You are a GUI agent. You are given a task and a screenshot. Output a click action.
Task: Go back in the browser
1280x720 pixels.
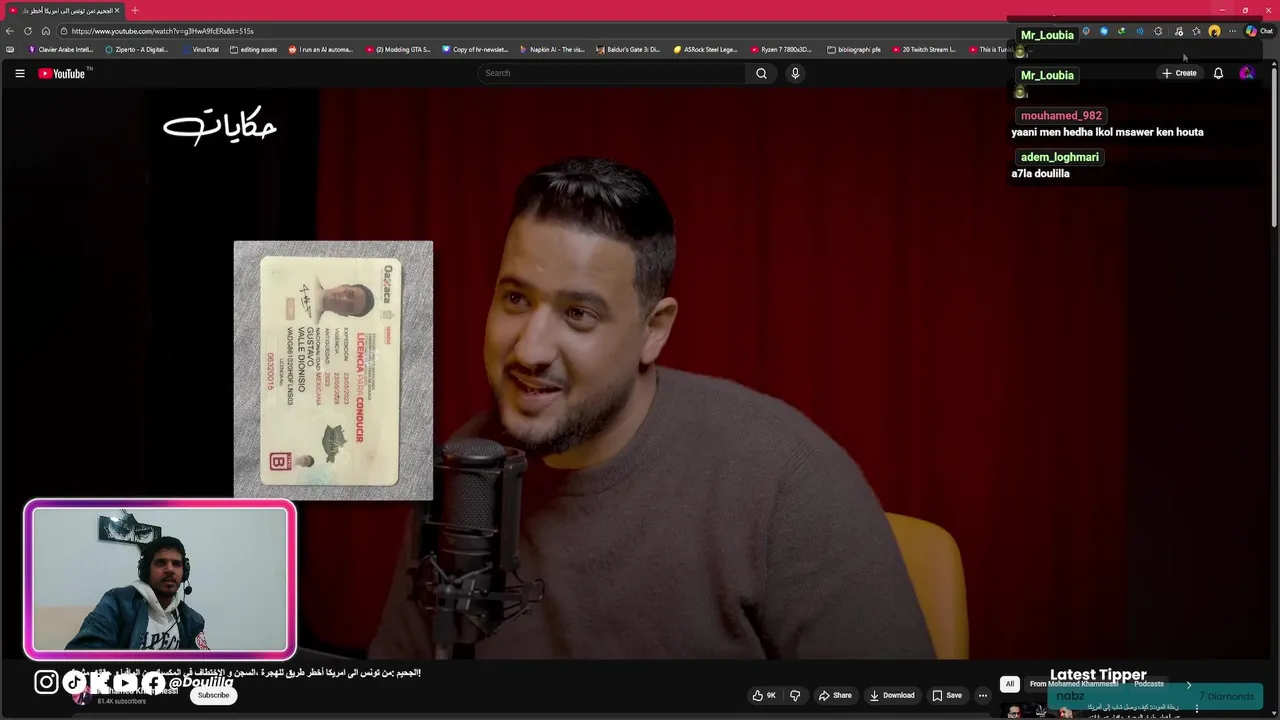10,31
